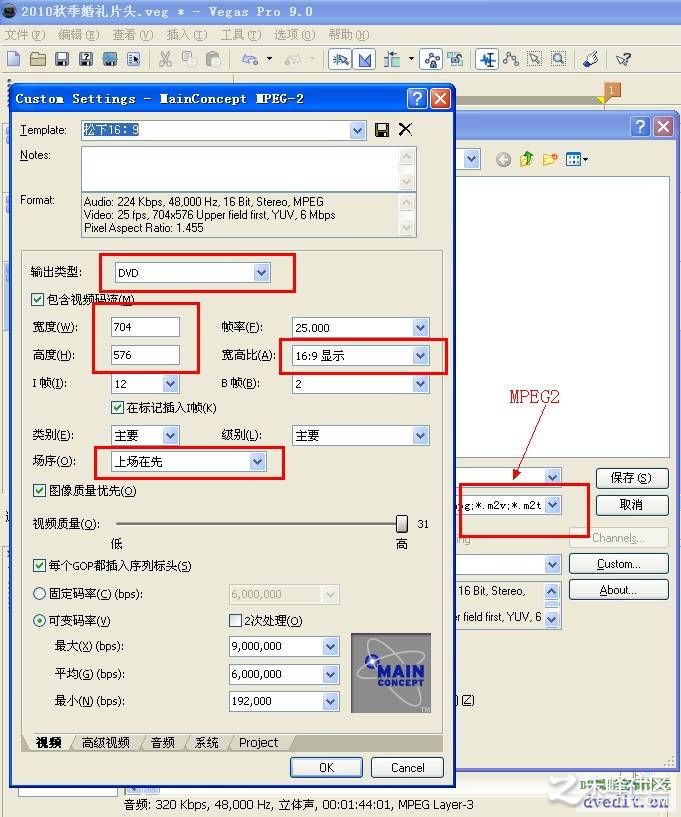The height and width of the screenshot is (817, 681).
Task: Click the Cut scissors icon
Action: pos(165,59)
